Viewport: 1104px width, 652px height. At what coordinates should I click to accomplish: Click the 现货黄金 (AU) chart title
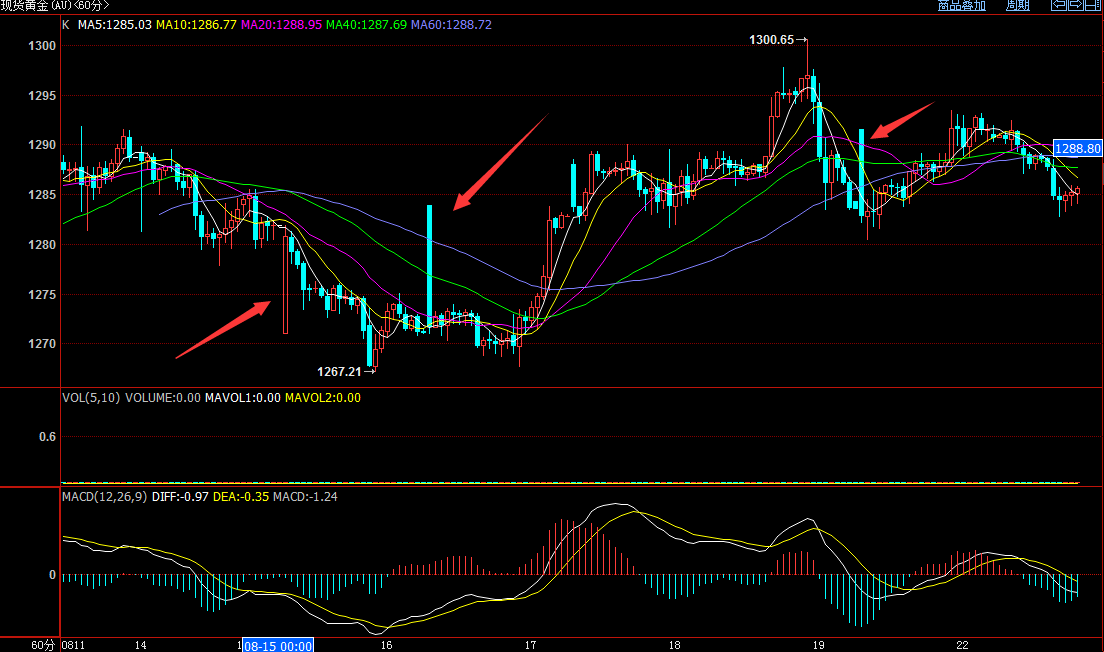[54, 6]
